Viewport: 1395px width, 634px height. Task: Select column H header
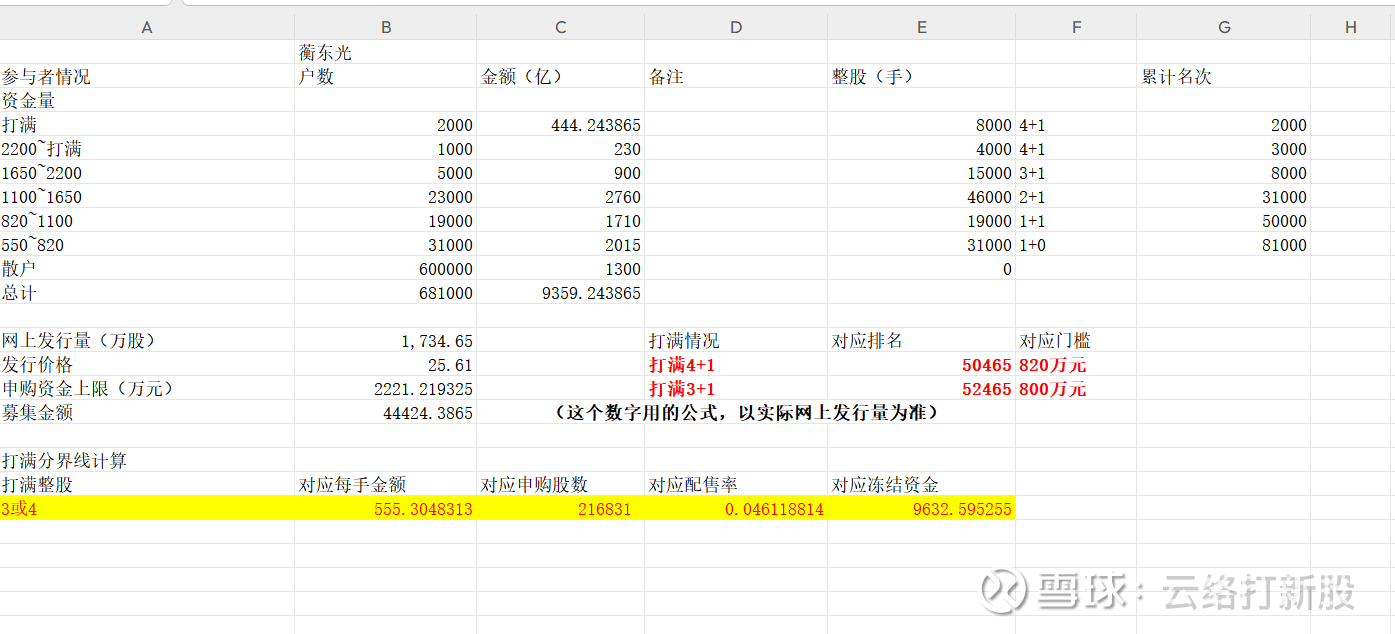tap(1352, 27)
